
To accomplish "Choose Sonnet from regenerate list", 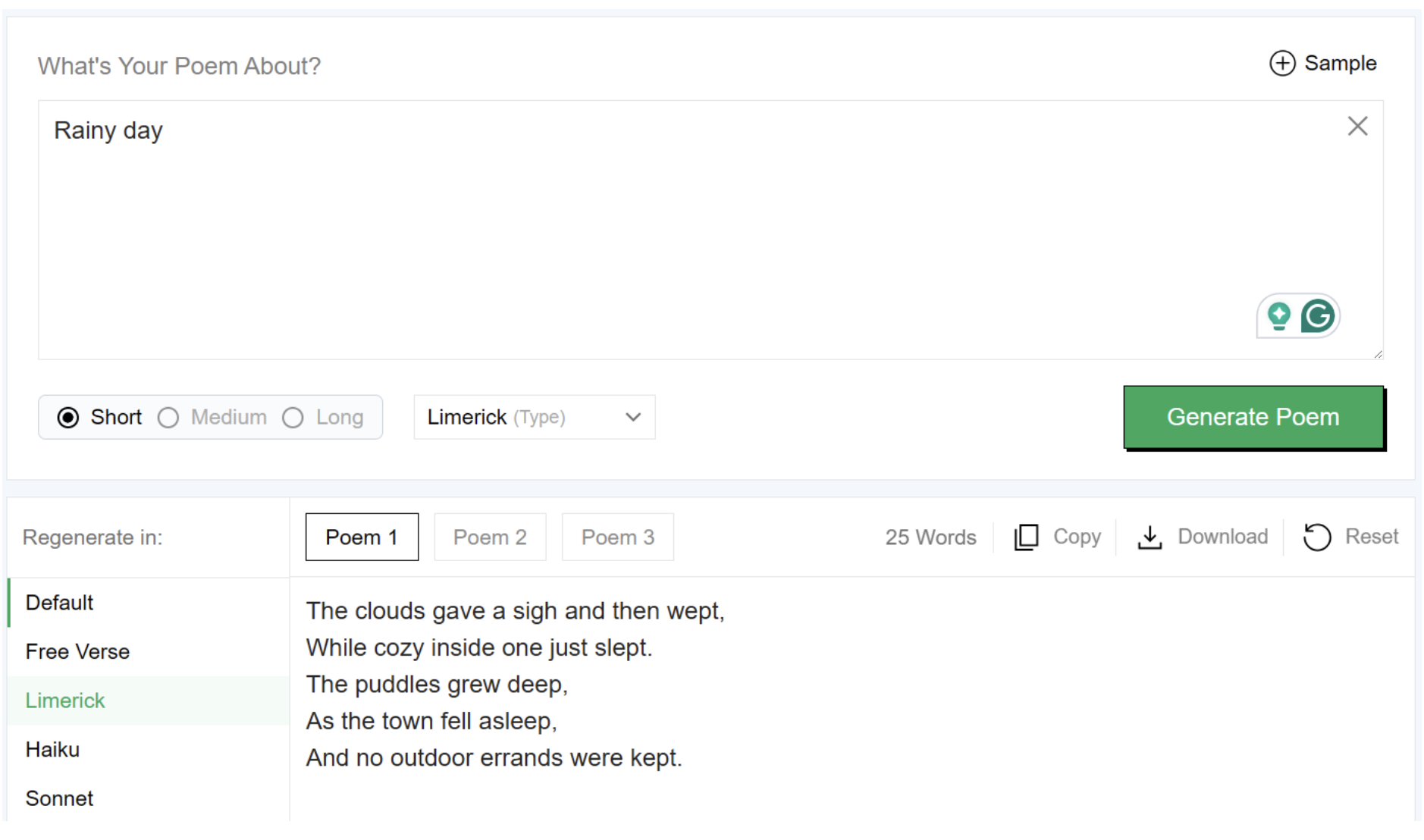I will [59, 798].
